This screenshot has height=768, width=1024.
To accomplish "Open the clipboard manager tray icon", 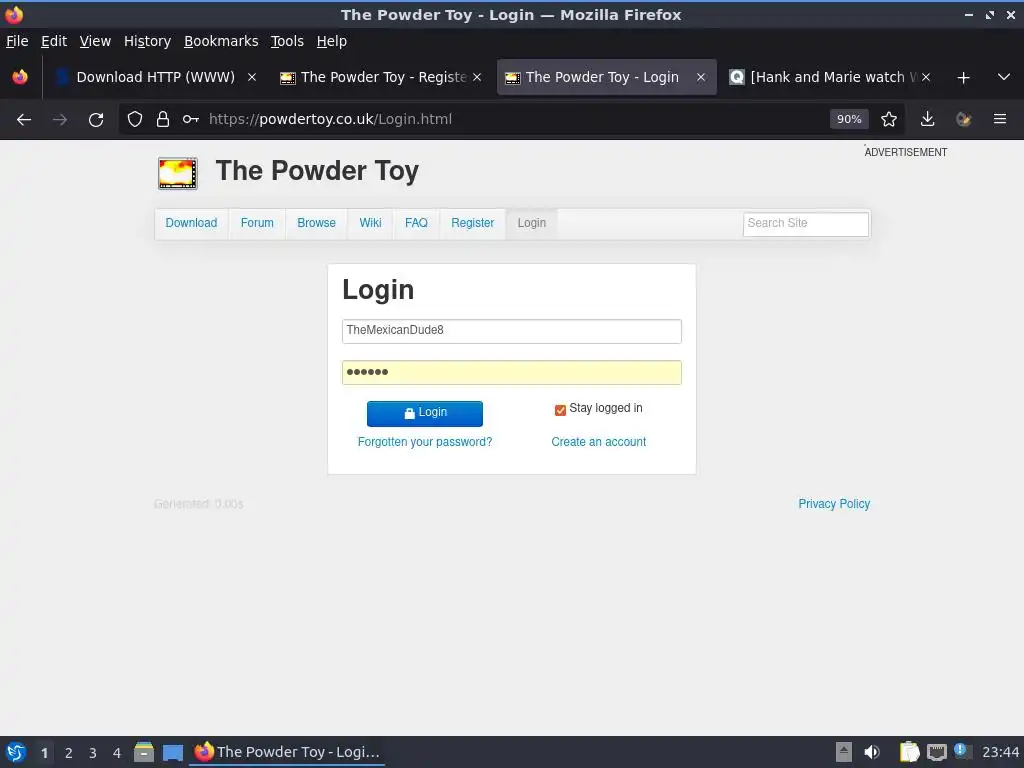I will tap(909, 752).
